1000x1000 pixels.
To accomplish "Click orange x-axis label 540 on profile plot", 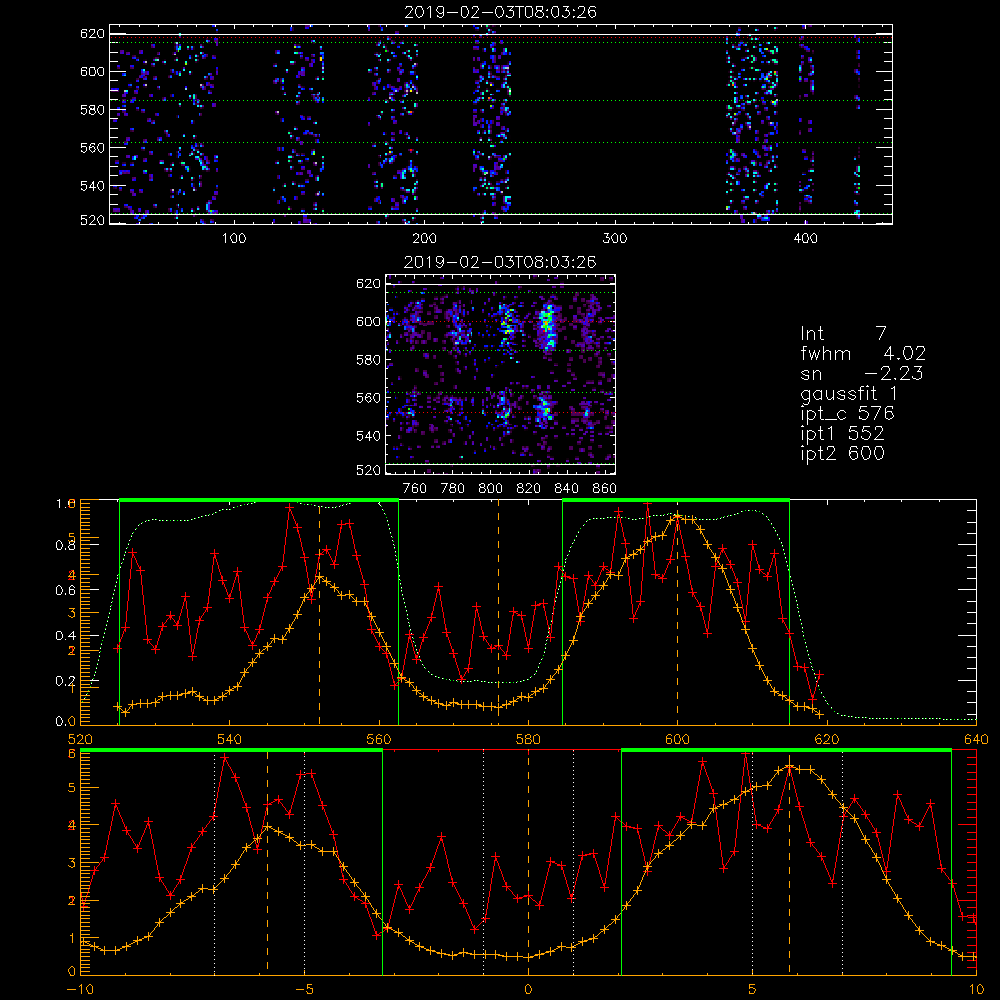I will click(x=230, y=740).
